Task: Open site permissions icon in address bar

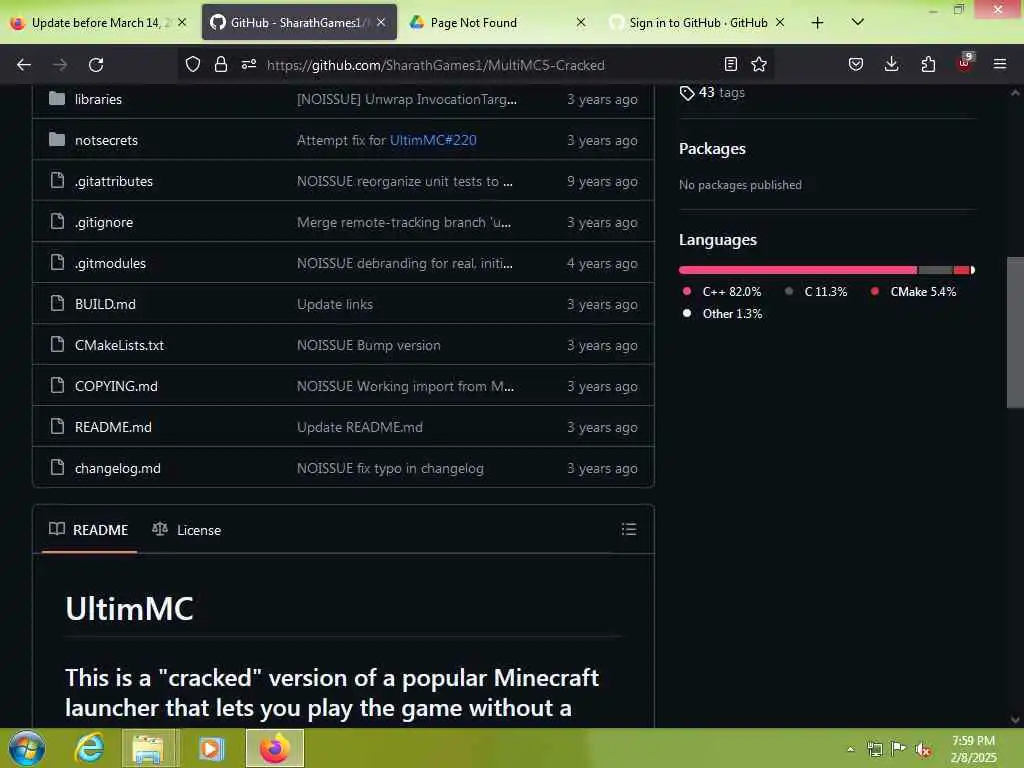Action: click(249, 64)
